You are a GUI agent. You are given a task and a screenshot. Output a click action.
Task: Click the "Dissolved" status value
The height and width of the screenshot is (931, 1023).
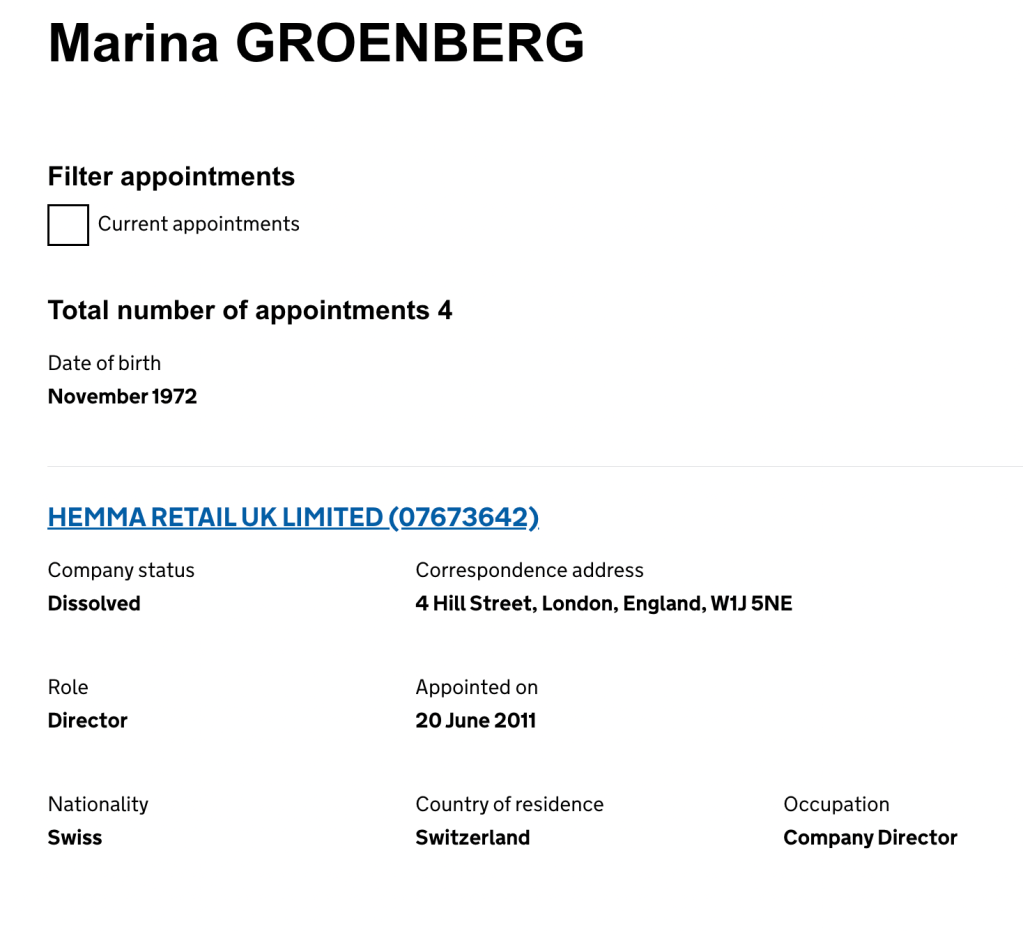click(x=94, y=603)
